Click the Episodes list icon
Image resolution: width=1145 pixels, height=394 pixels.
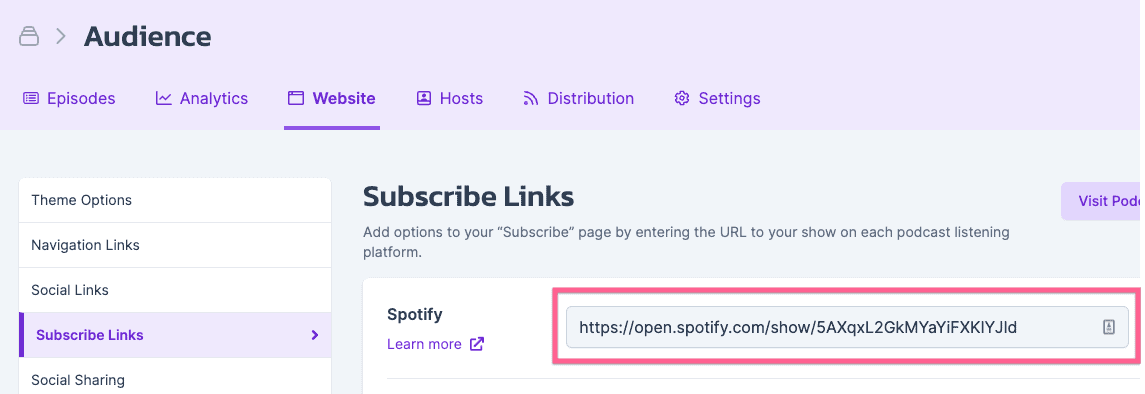31,98
